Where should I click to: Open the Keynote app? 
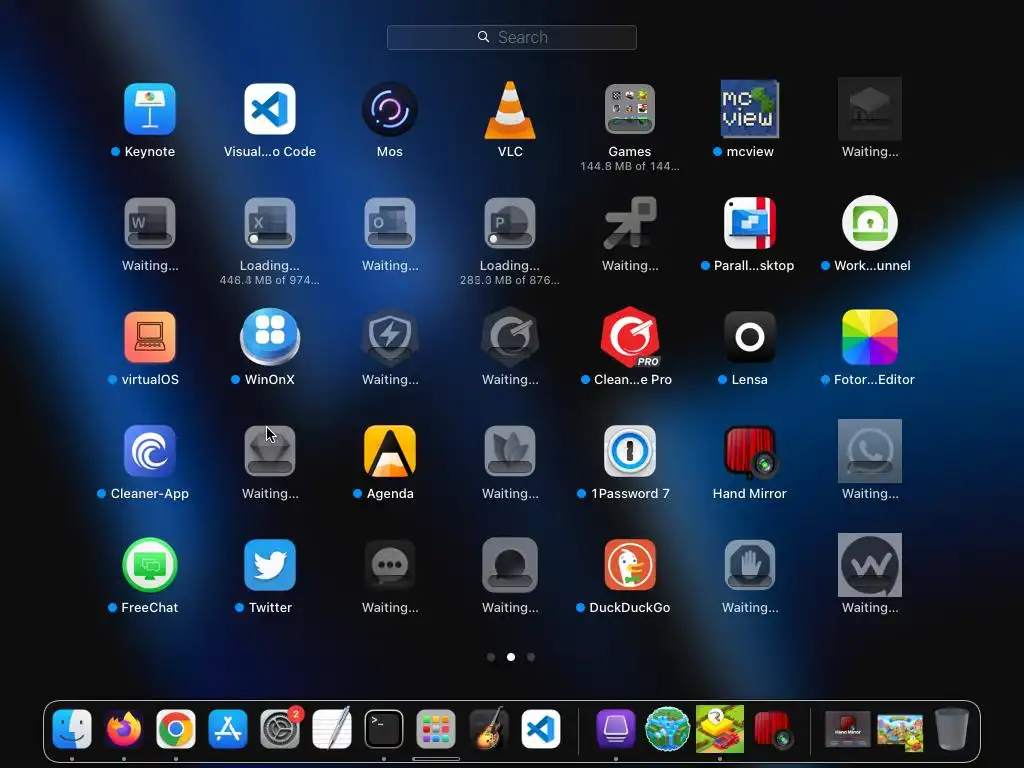point(150,109)
